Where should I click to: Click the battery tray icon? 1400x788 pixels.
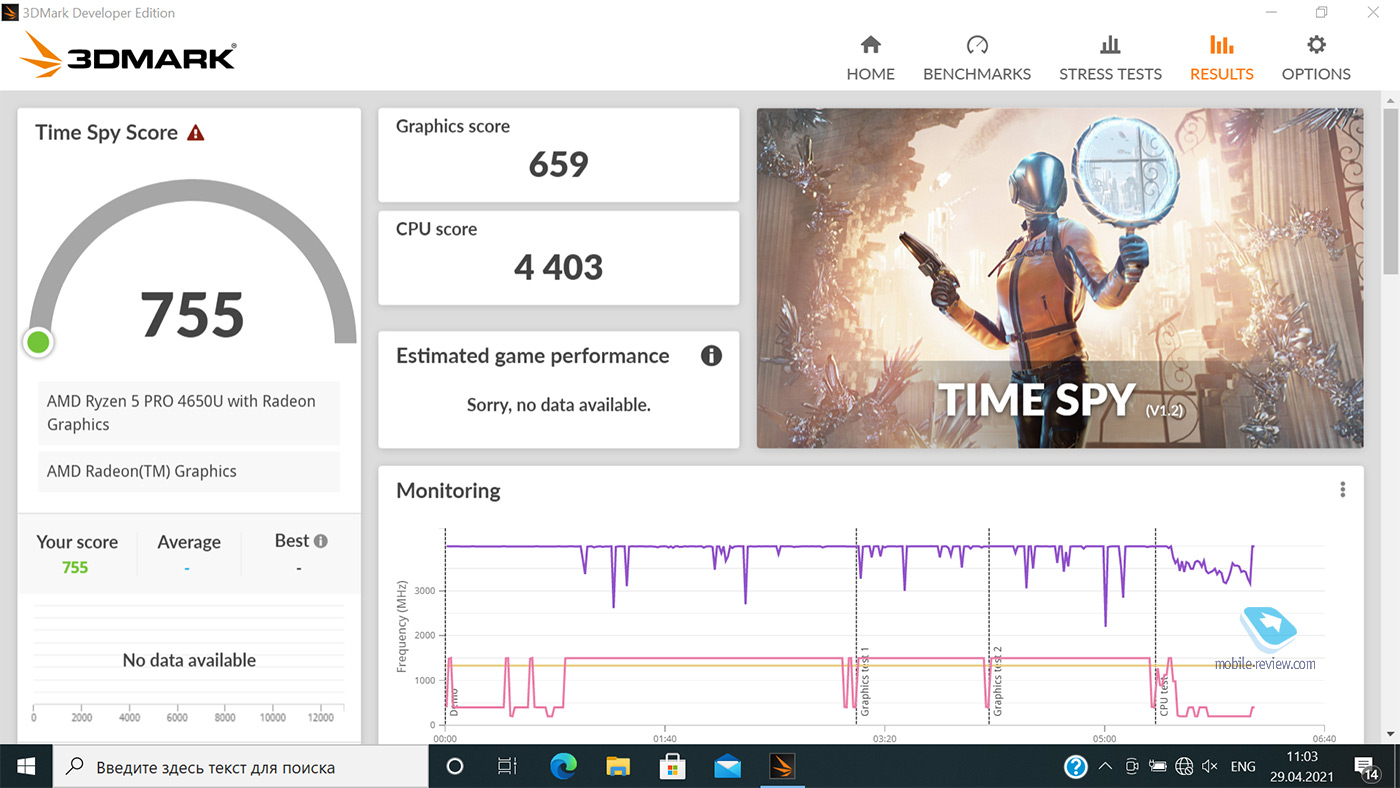click(1158, 767)
